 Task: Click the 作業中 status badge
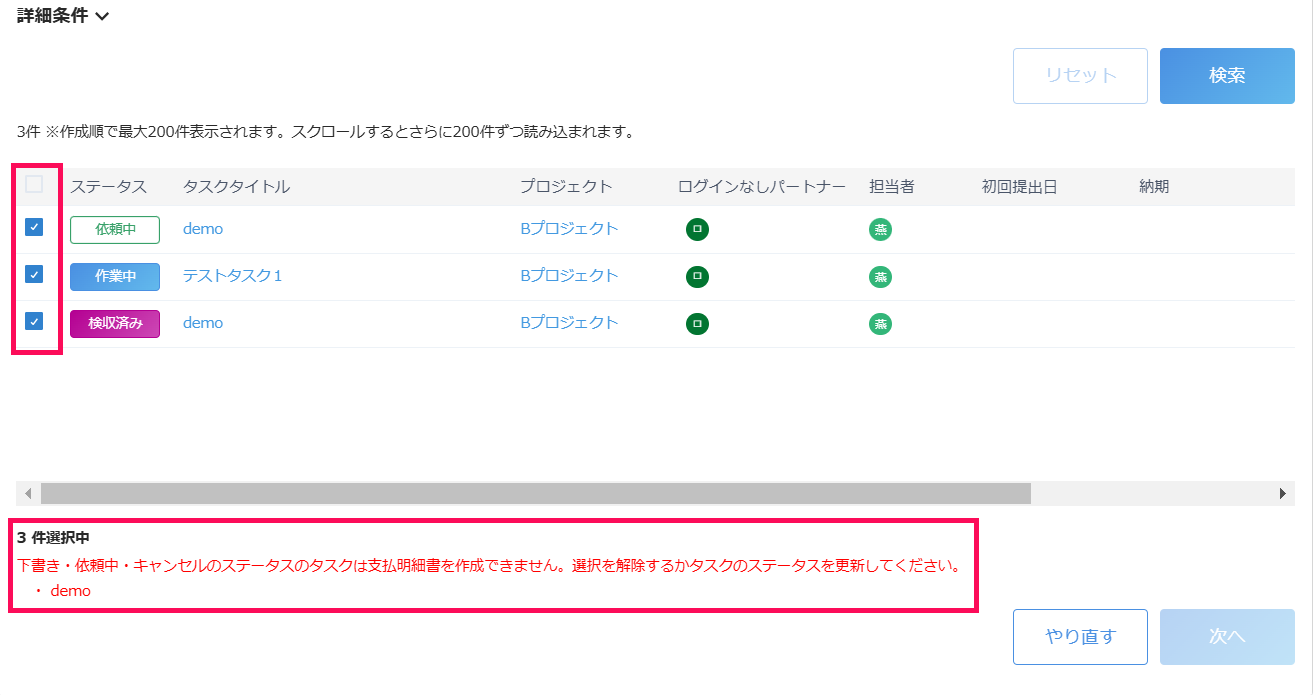coord(115,276)
